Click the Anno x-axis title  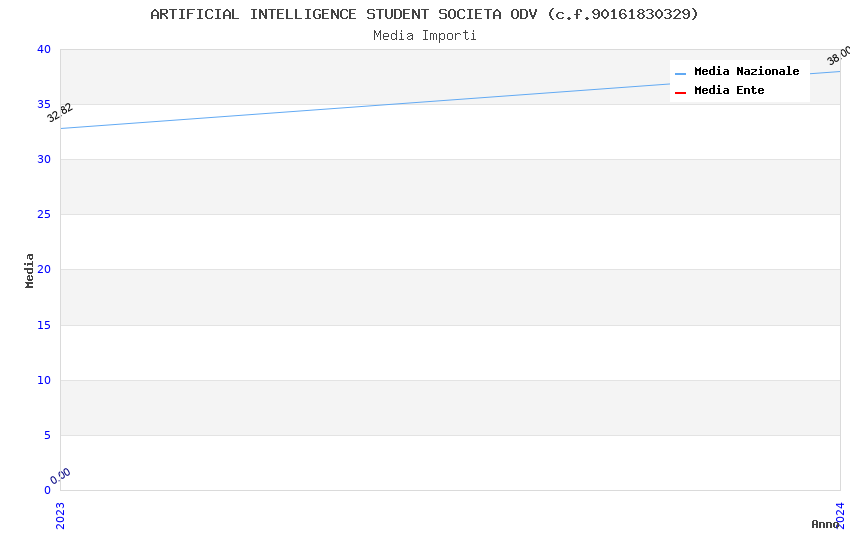pos(824,524)
